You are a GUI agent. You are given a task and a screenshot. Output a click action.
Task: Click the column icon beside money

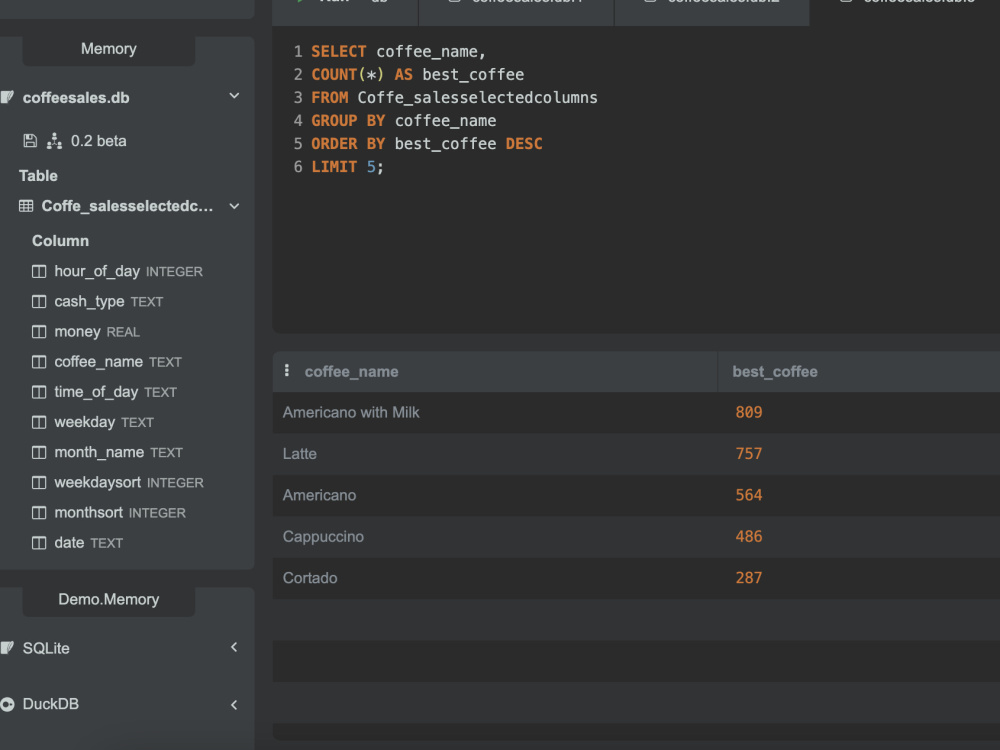[x=39, y=332]
